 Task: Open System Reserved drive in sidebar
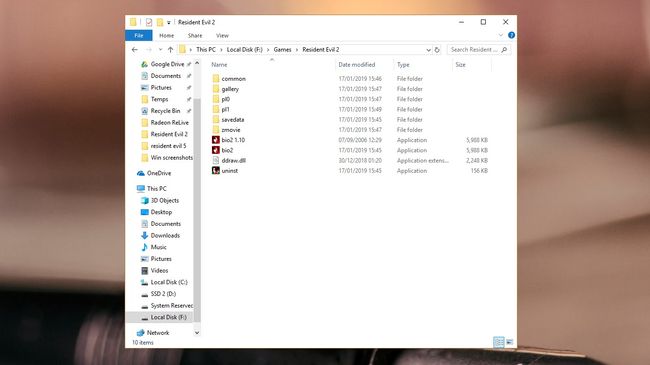pyautogui.click(x=171, y=306)
